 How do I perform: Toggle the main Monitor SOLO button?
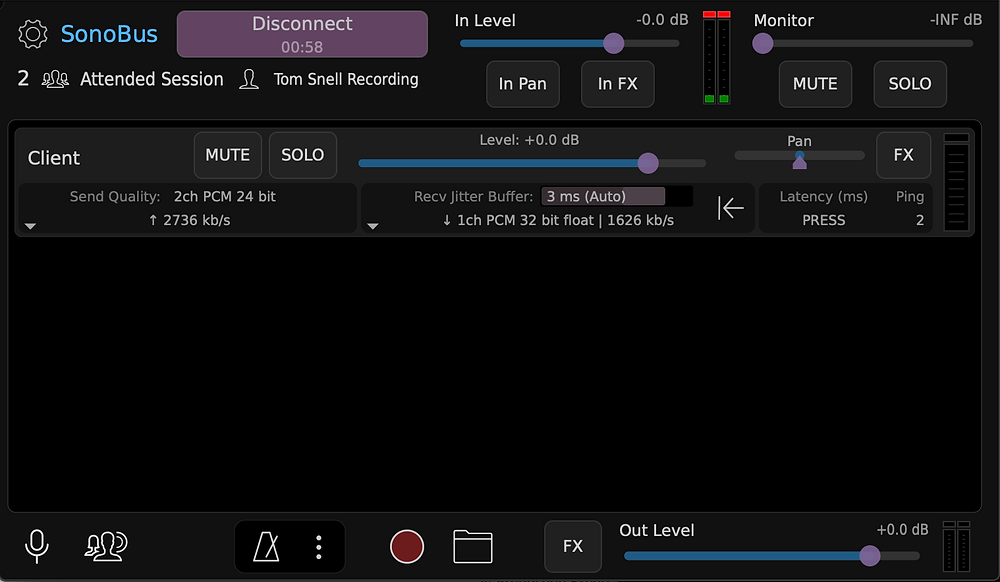click(x=910, y=84)
